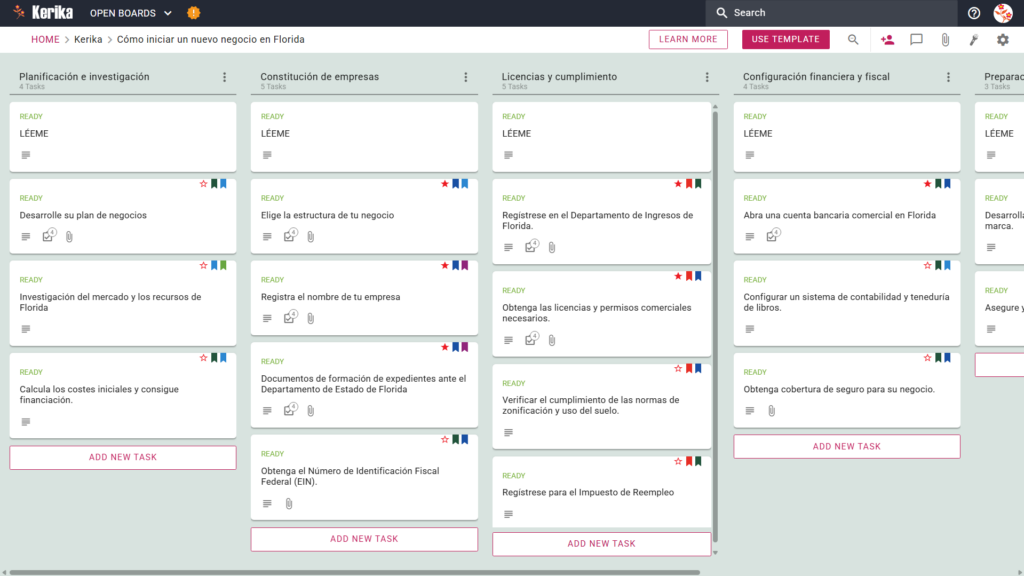1024x576 pixels.
Task: Open the add team member icon
Action: click(x=887, y=40)
